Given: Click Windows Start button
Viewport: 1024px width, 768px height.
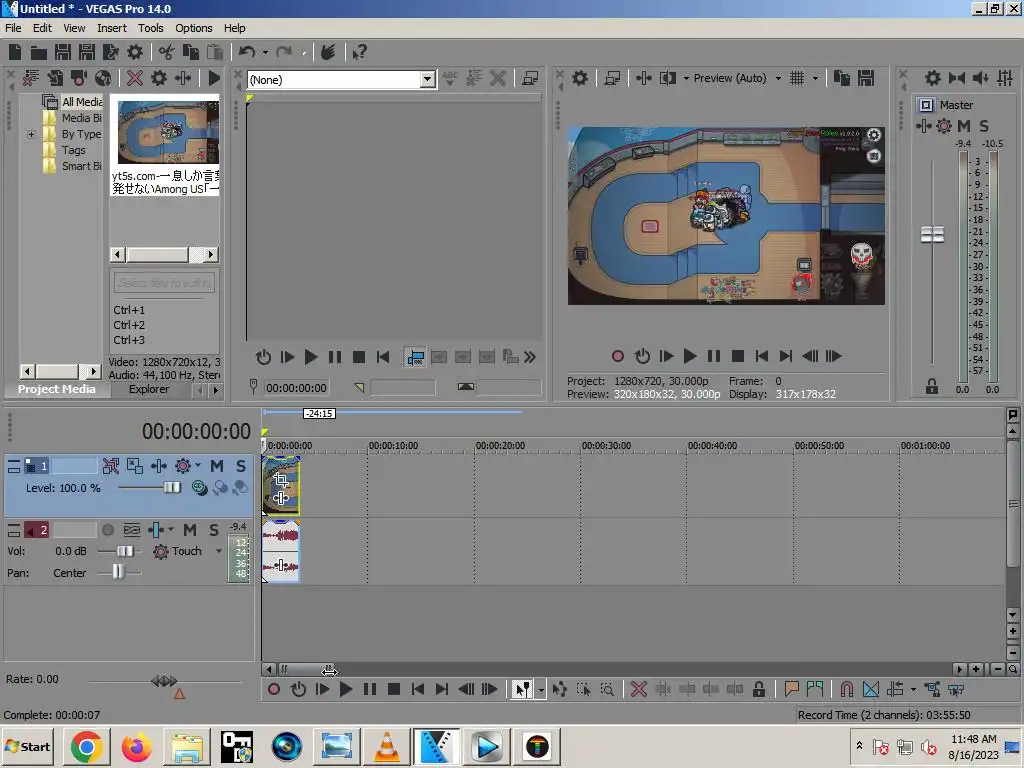Looking at the screenshot, I should tap(27, 746).
